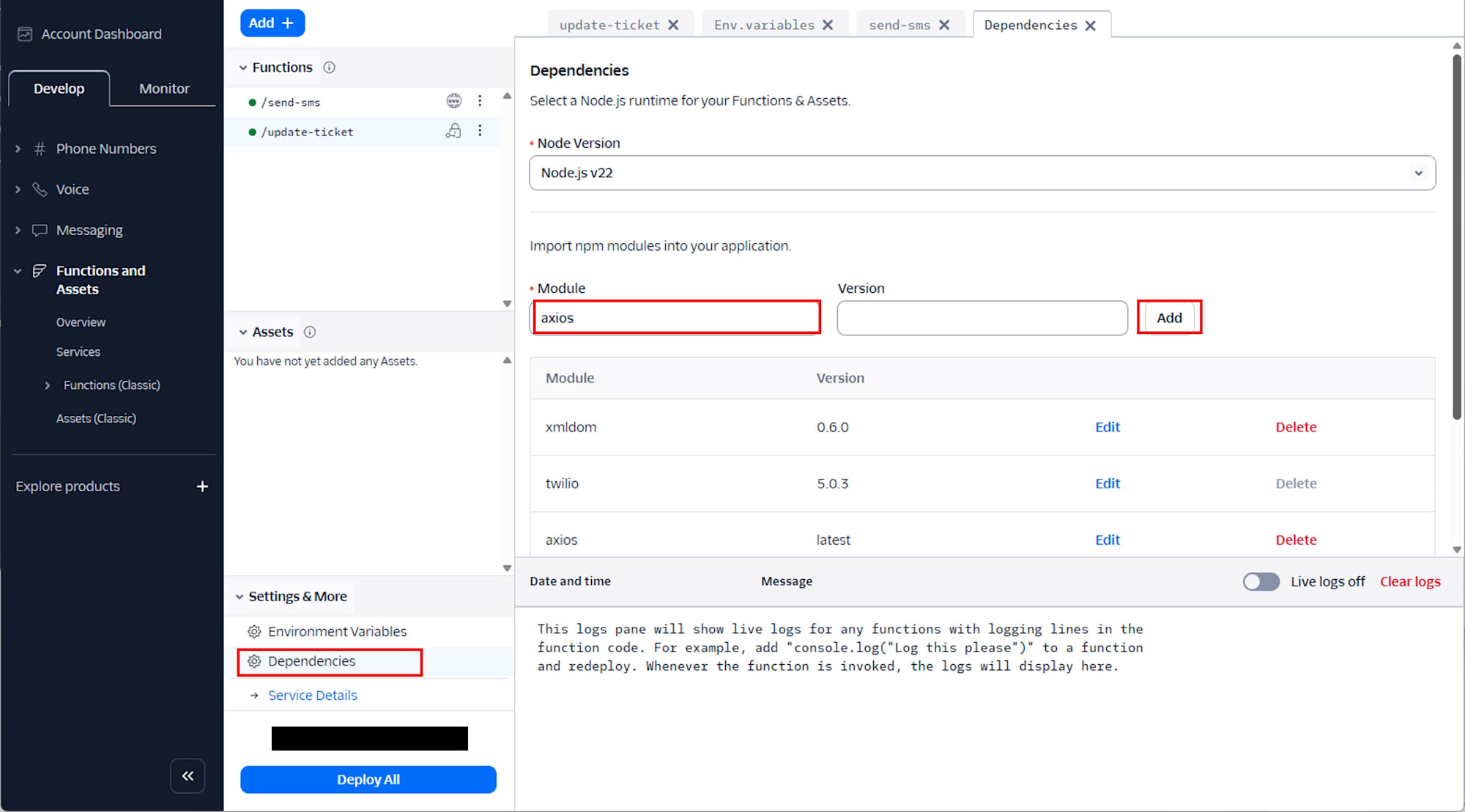Image resolution: width=1465 pixels, height=812 pixels.
Task: Open Assets (Classic) sidebar item
Action: point(96,419)
